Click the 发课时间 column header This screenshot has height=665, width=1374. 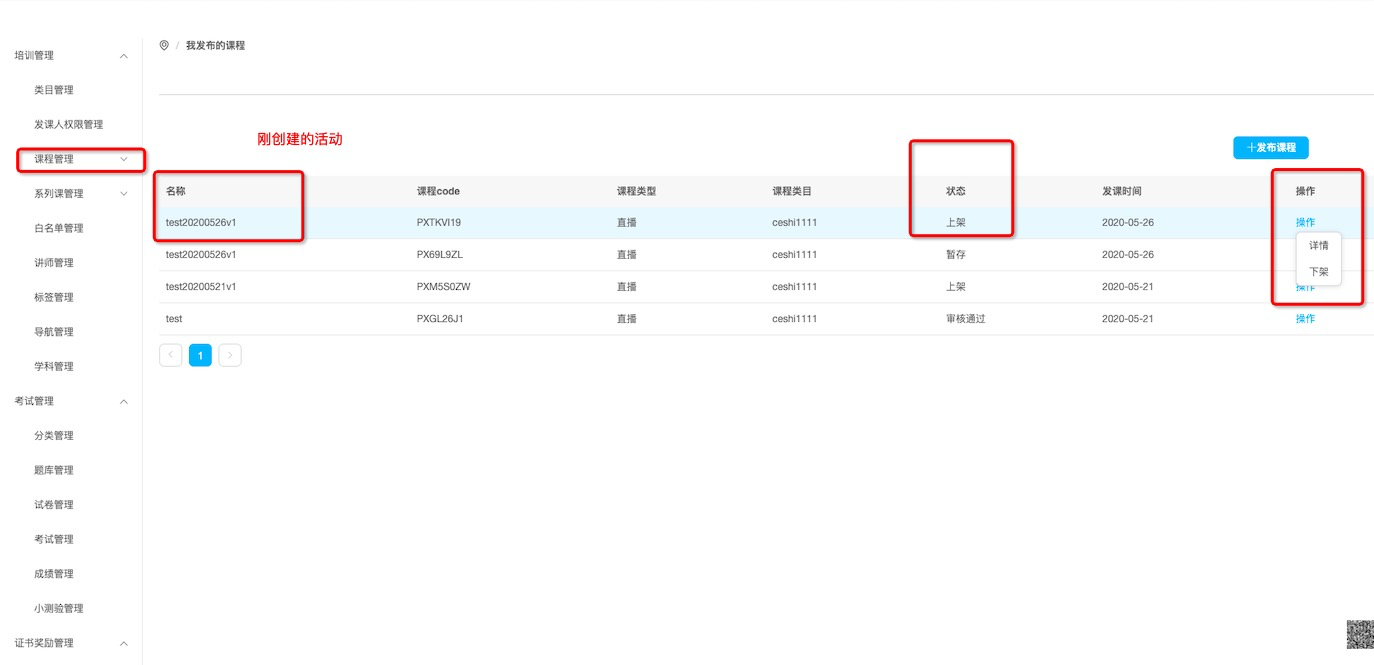(x=1122, y=191)
